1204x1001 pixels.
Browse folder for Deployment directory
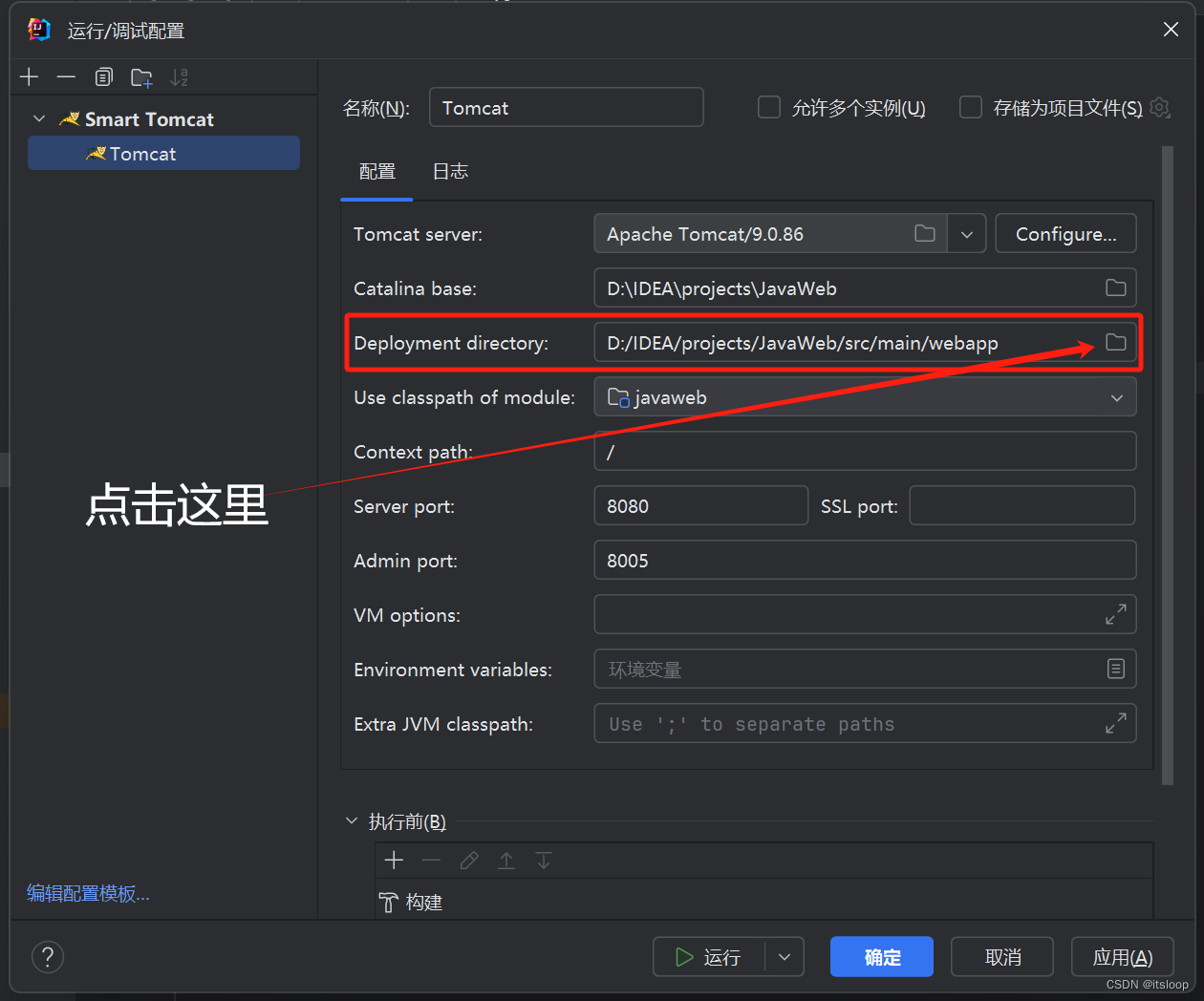pos(1115,342)
